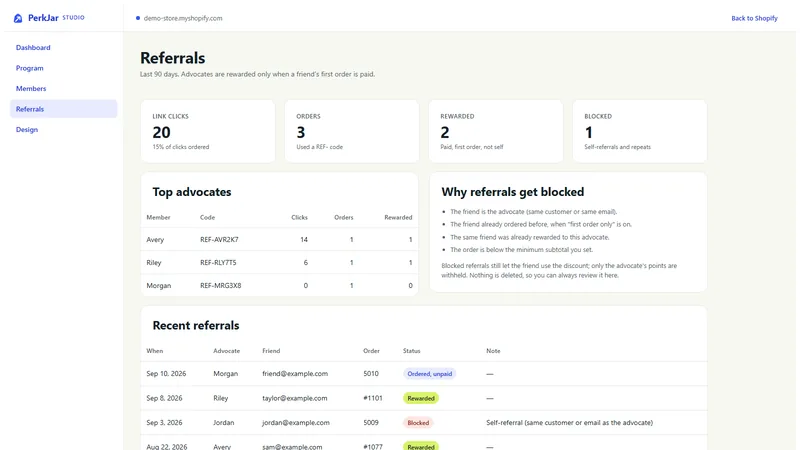800x450 pixels.
Task: Click the Orders column header in Top advocates
Action: [x=344, y=217]
